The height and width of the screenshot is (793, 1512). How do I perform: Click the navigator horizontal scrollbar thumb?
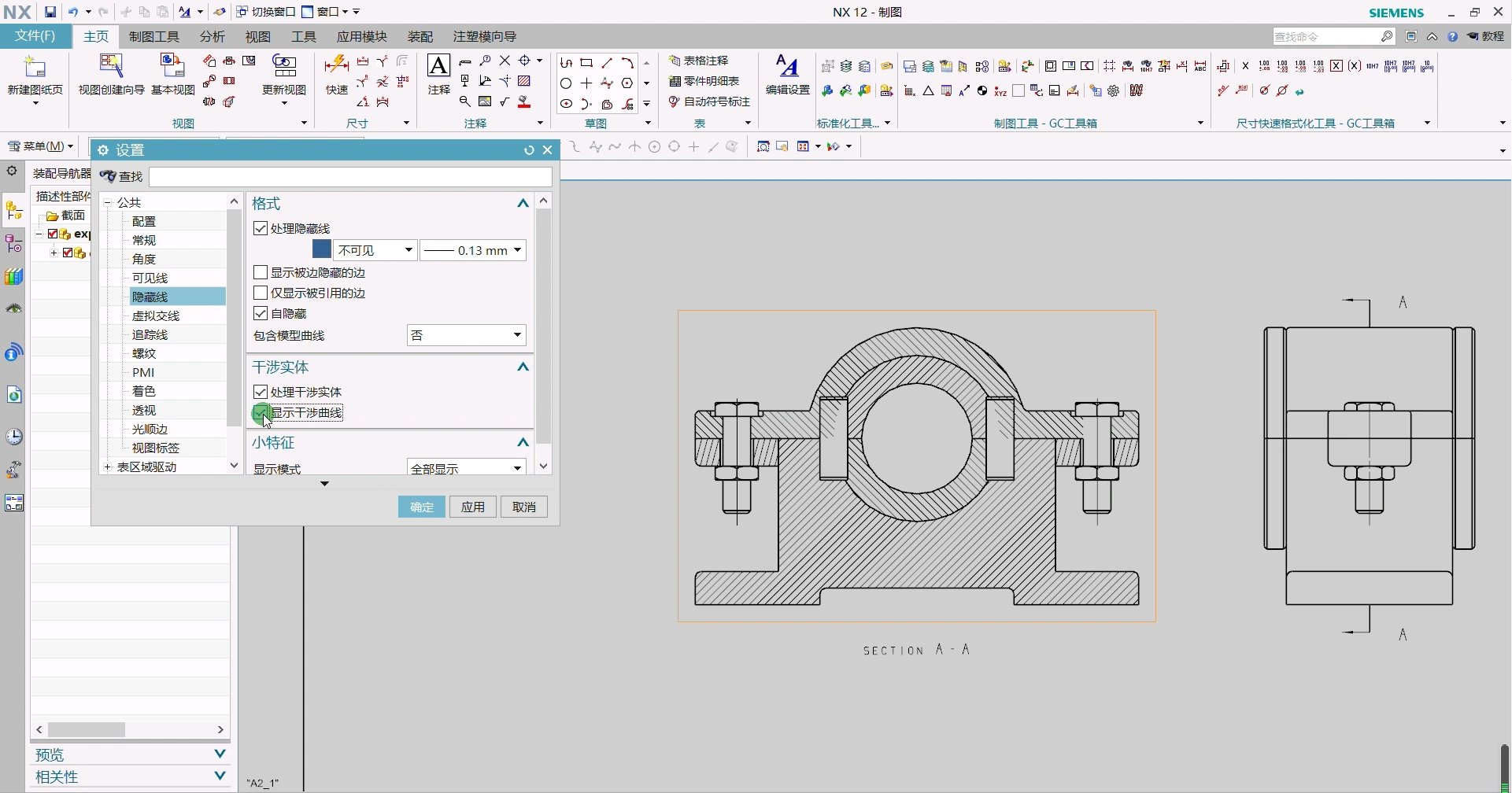coord(87,730)
